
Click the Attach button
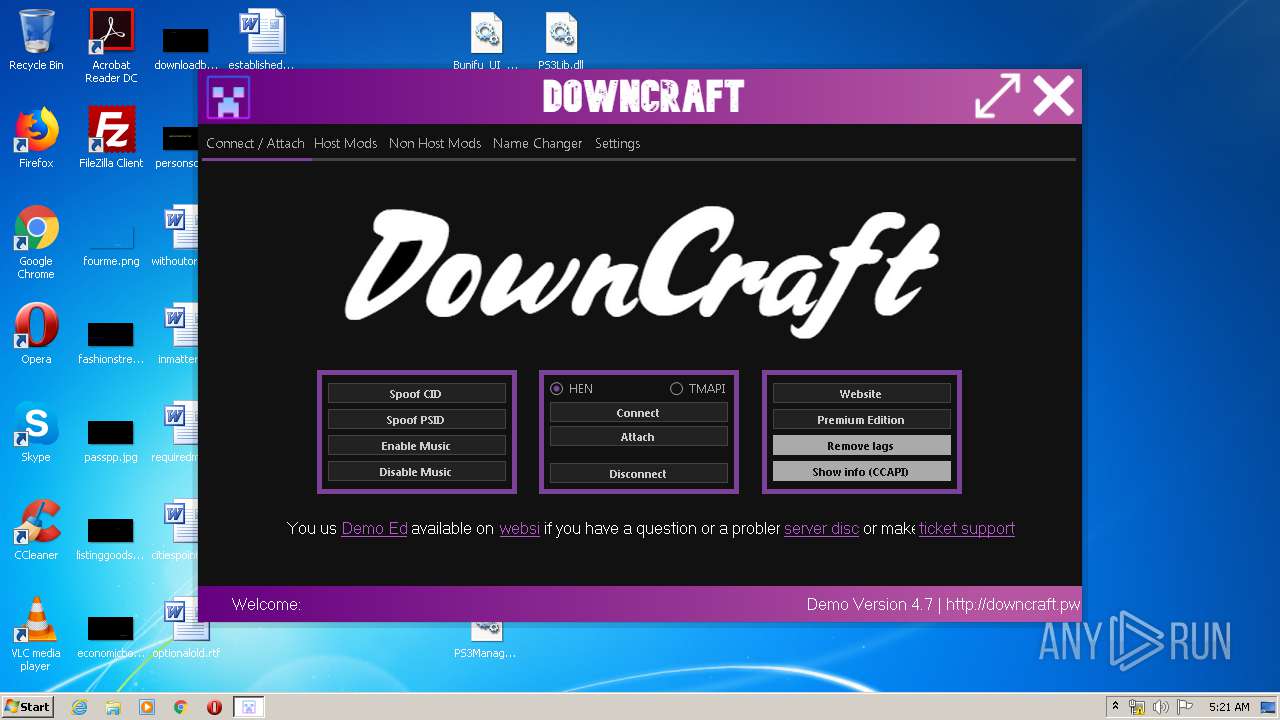tap(638, 437)
